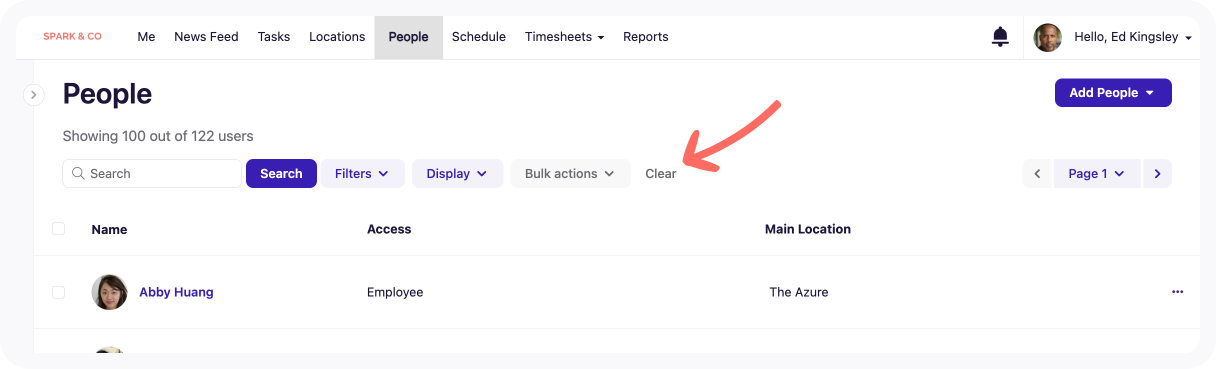Click The Azure location cell
The height and width of the screenshot is (369, 1216).
click(x=799, y=292)
